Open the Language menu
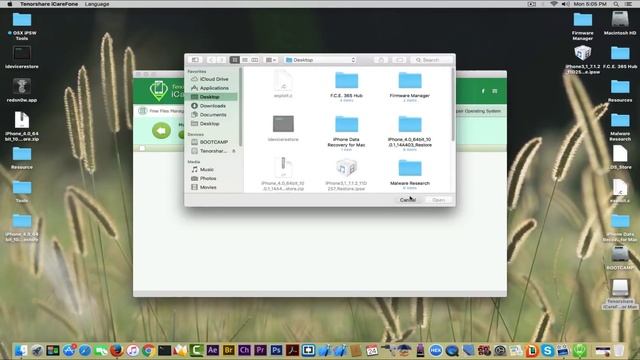This screenshot has height=360, width=640. (97, 4)
